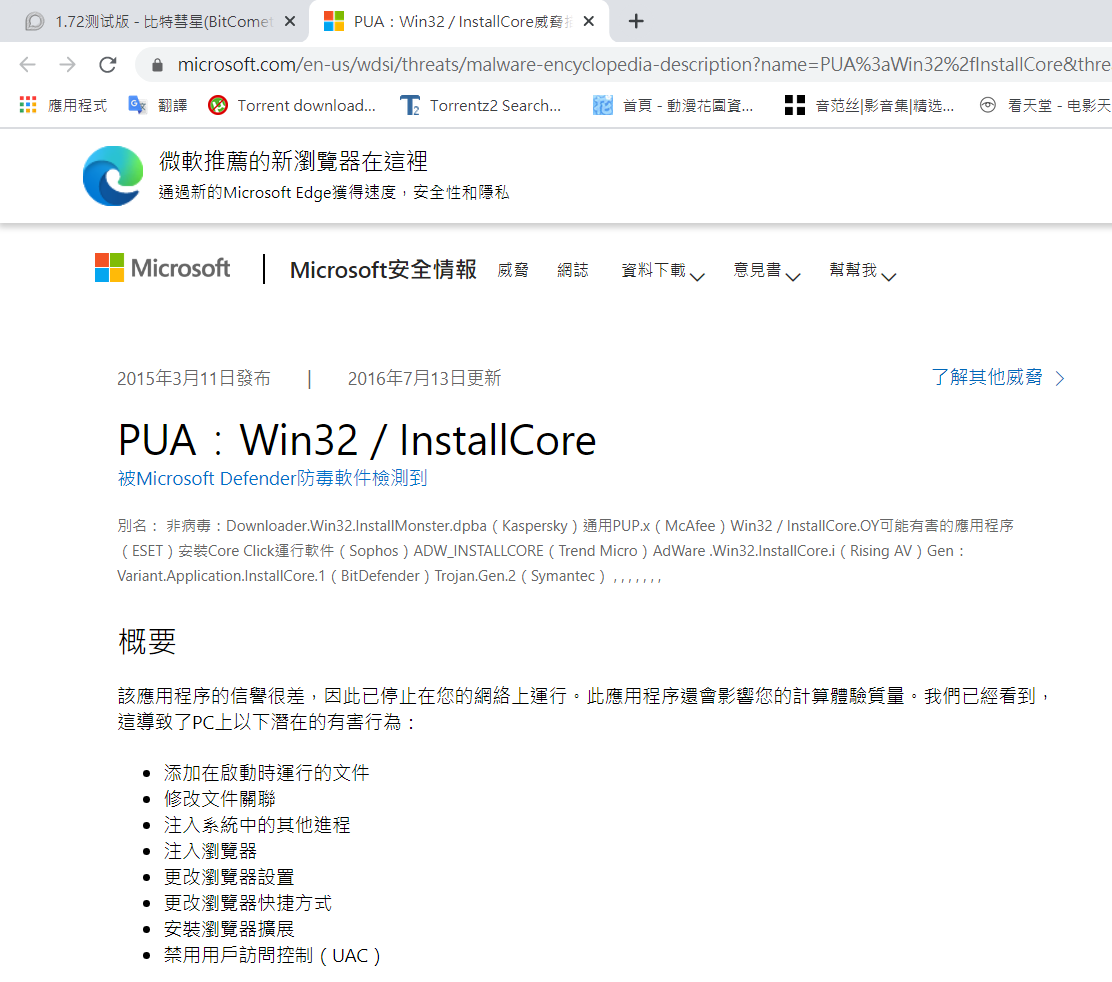Click the 安裝瀏覽器擴展 bullet item
The image size is (1112, 982).
click(229, 930)
